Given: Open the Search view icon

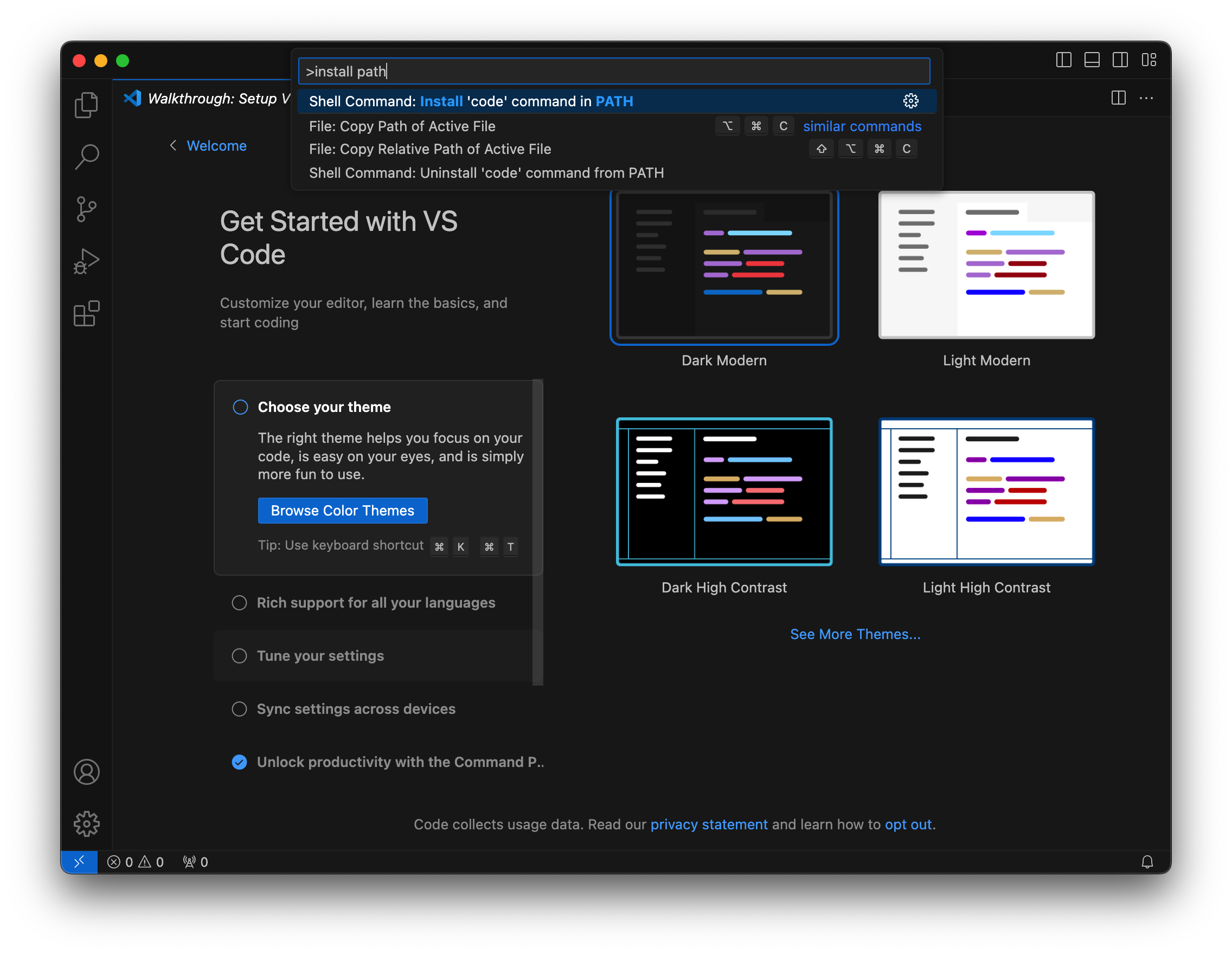Looking at the screenshot, I should (86, 157).
